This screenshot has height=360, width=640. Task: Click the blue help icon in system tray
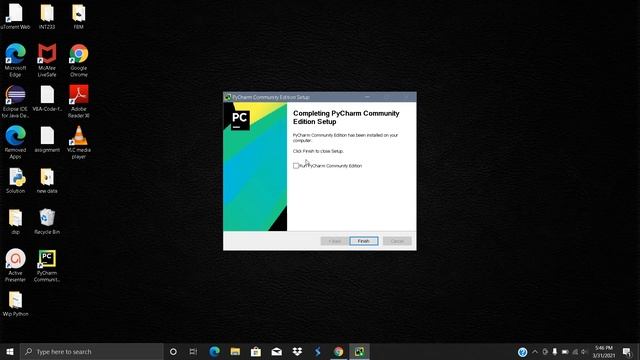522,352
